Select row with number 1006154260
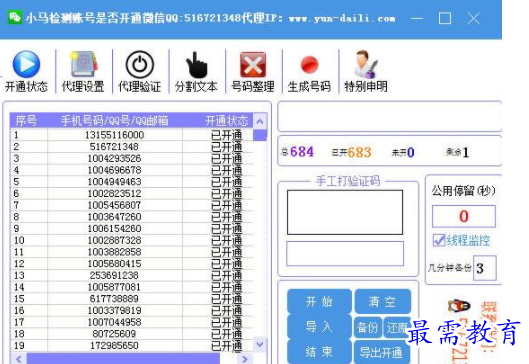 132,228
